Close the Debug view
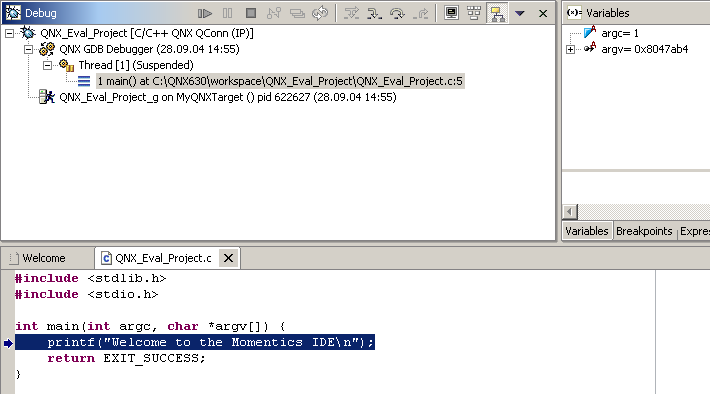This screenshot has height=394, width=710. [543, 14]
